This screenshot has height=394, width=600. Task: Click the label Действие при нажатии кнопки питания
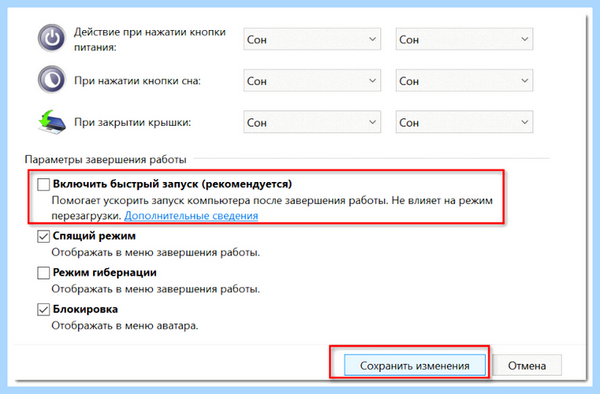[150, 39]
